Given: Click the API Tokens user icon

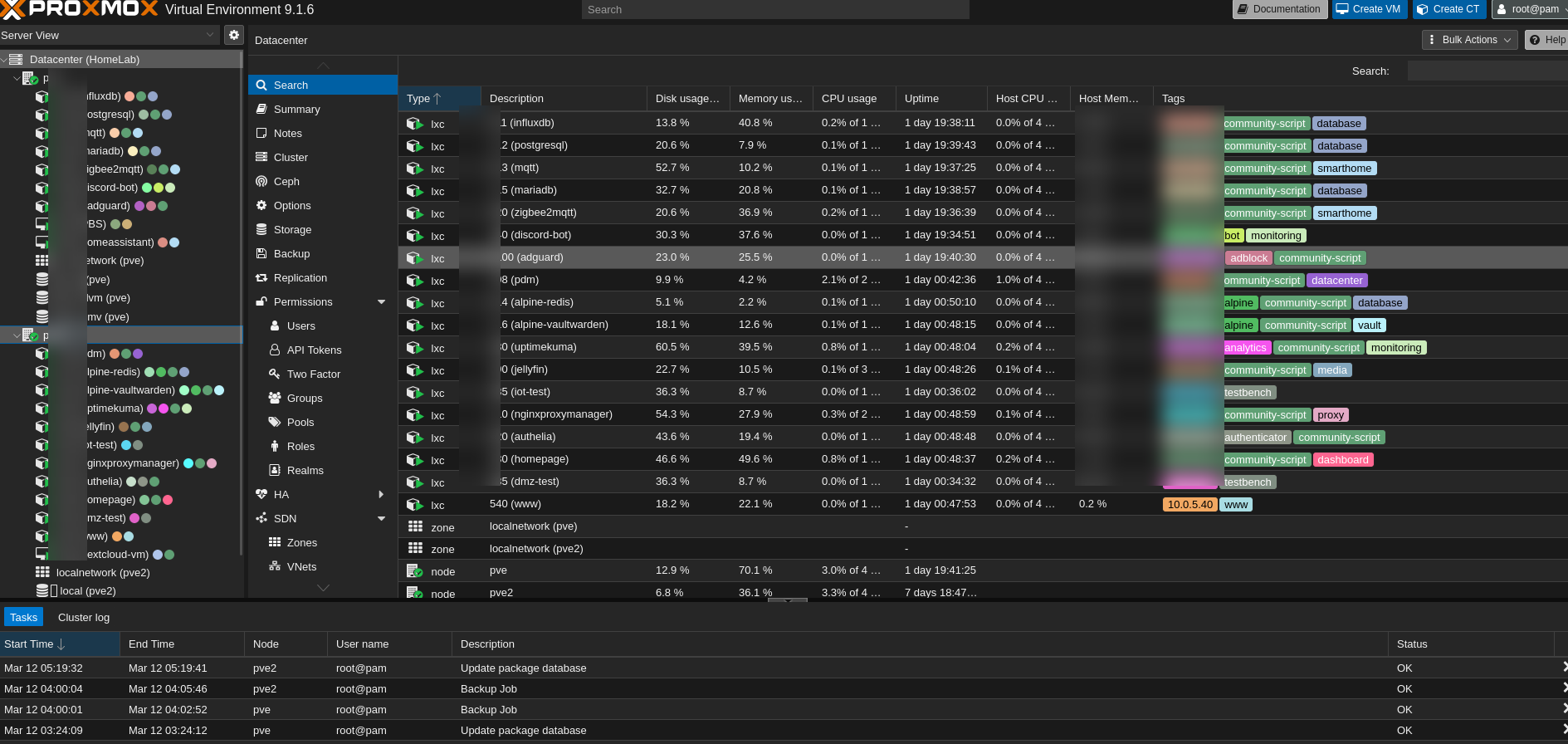Looking at the screenshot, I should (x=275, y=350).
